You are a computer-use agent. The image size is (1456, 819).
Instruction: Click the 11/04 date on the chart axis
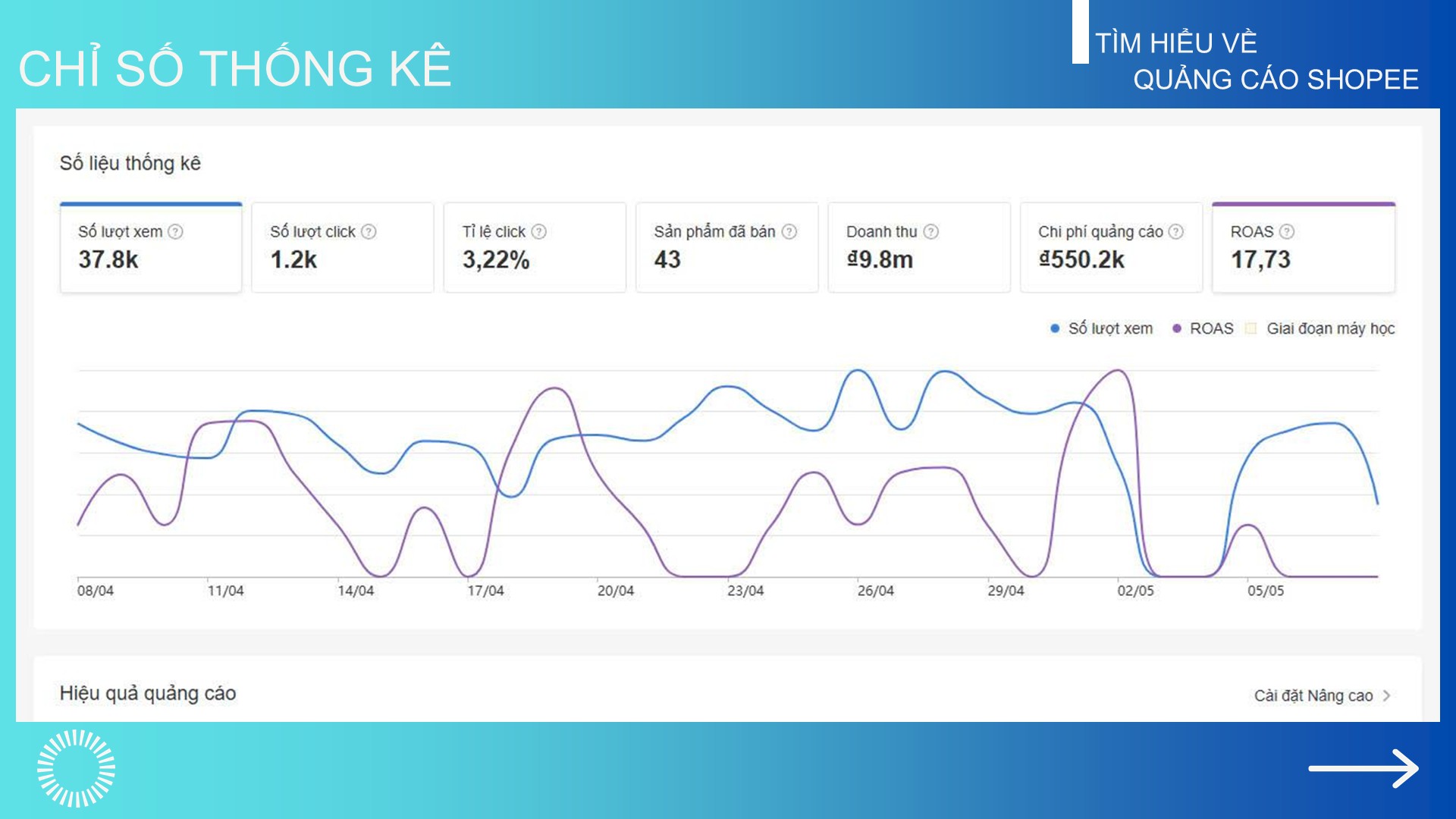tap(226, 591)
